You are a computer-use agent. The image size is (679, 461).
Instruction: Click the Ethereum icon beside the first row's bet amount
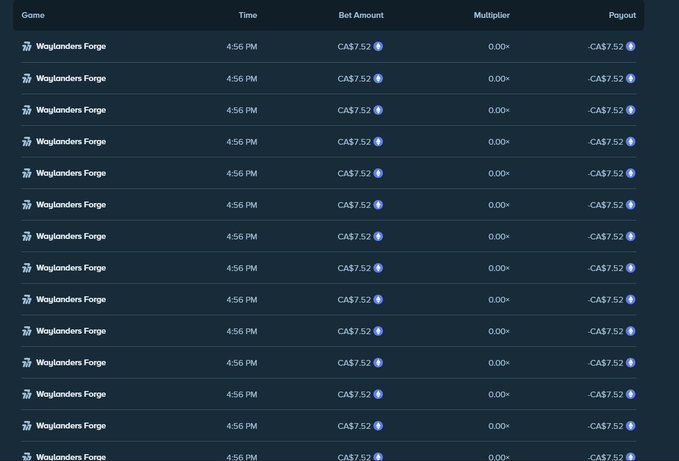(x=378, y=46)
